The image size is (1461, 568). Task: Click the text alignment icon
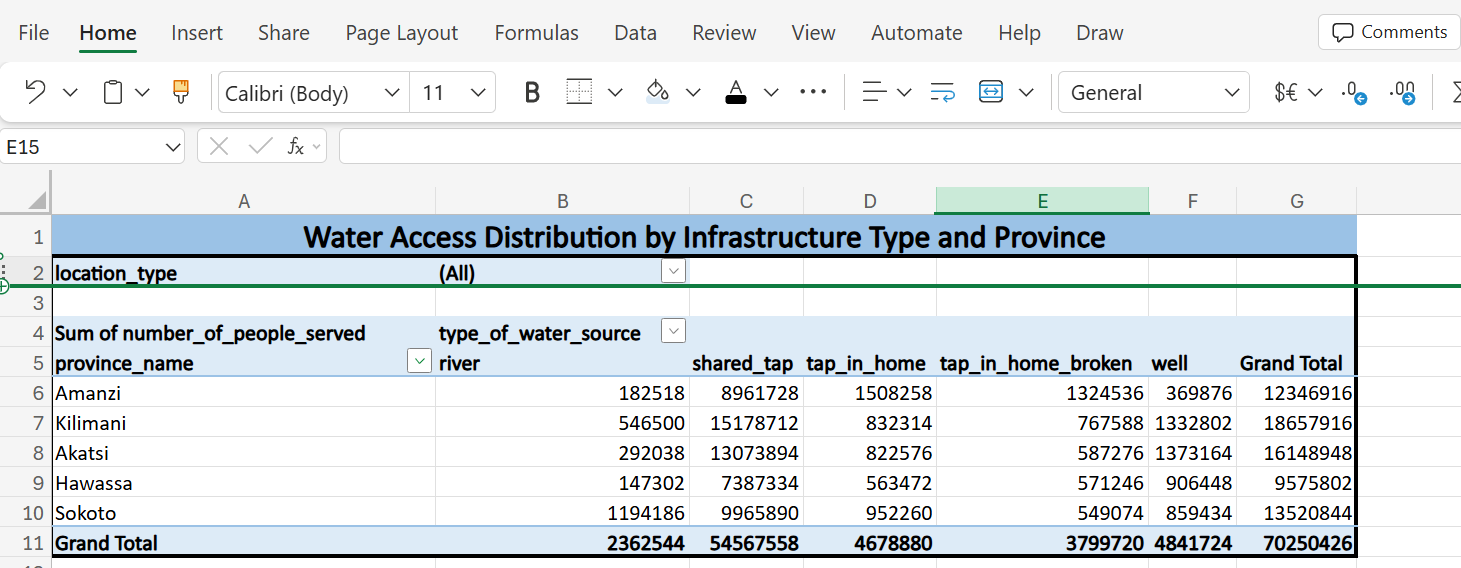click(x=875, y=93)
